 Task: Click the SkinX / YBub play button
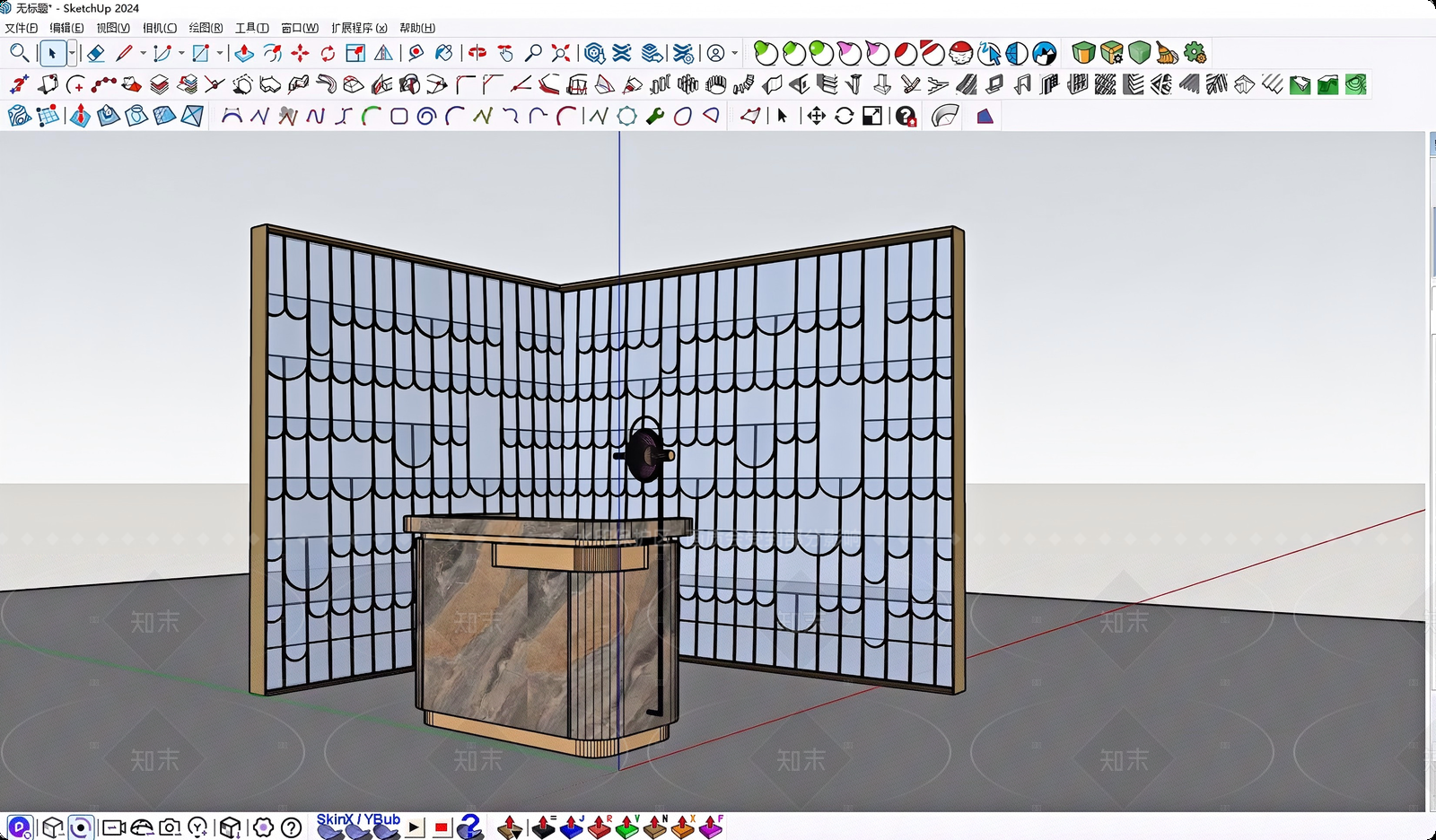point(415,827)
